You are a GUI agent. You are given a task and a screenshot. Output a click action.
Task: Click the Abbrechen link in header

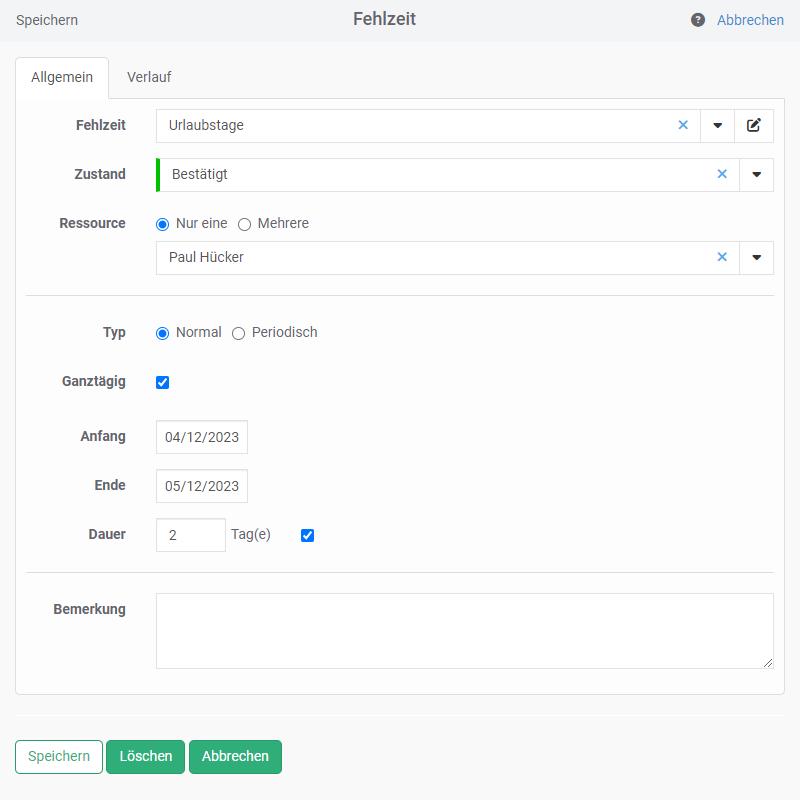tap(750, 20)
